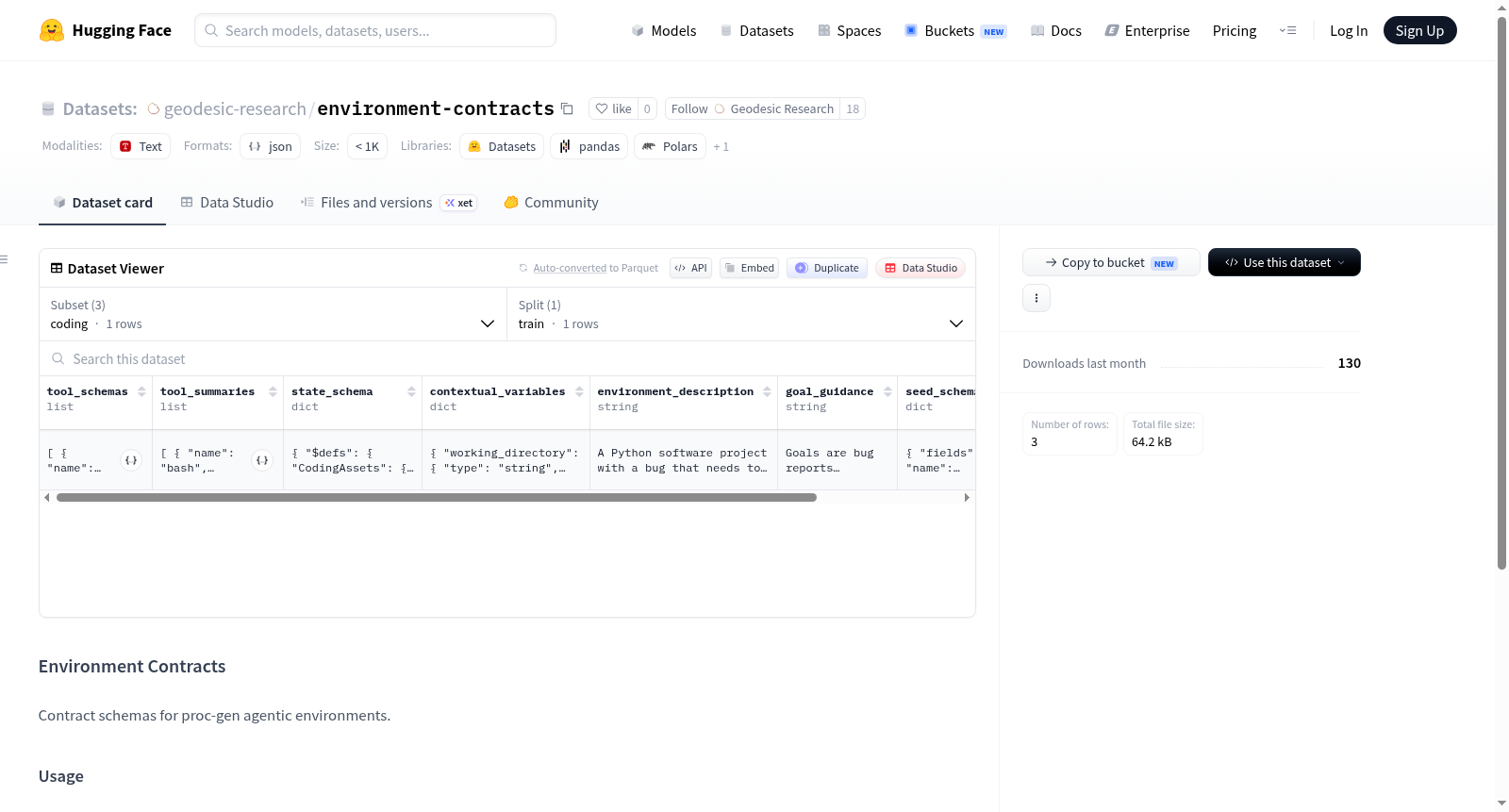Click the like count 0
Viewport: 1509px width, 812px height.
coord(647,108)
